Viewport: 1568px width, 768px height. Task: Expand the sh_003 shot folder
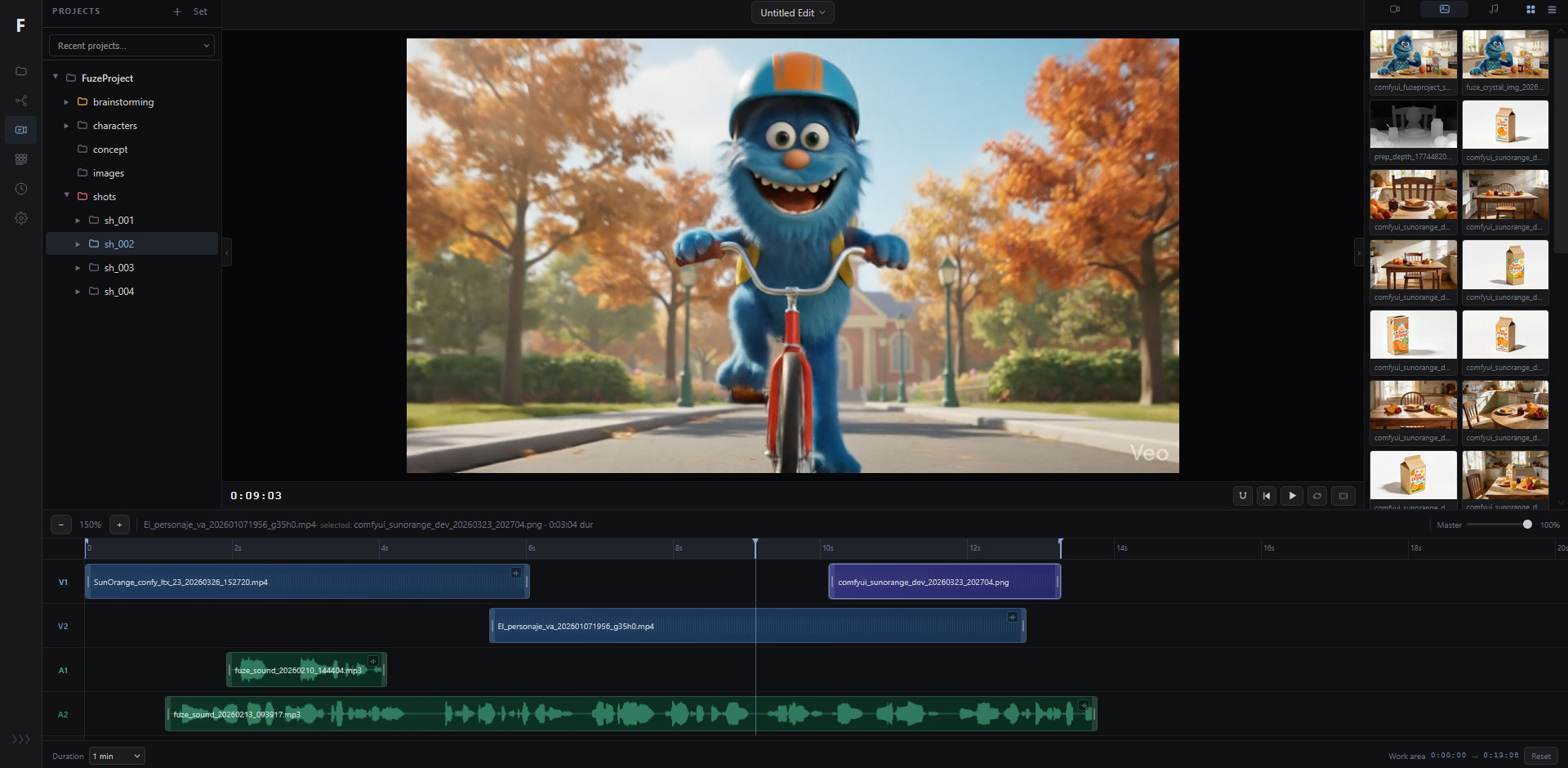[x=78, y=268]
